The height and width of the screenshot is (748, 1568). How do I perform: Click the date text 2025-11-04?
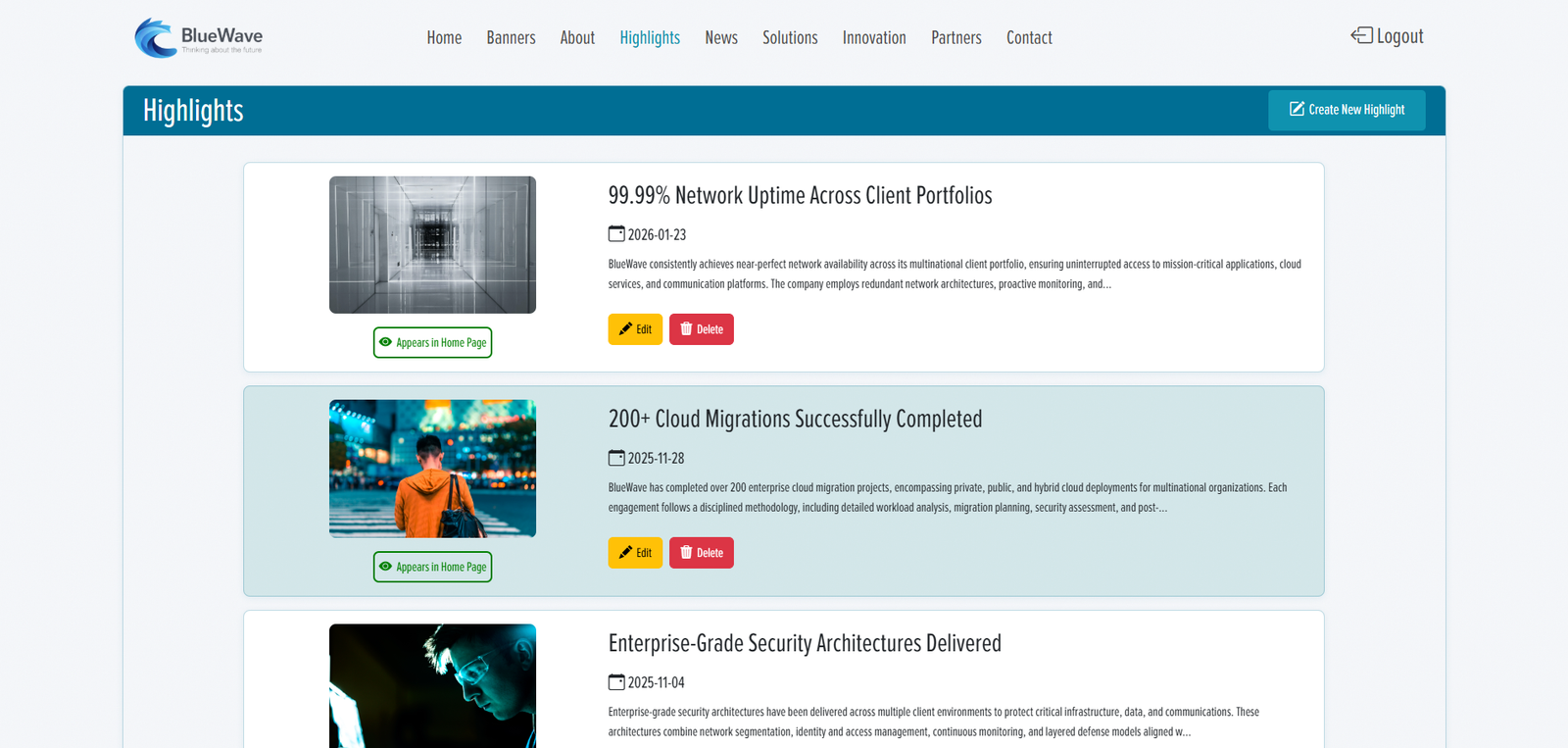pyautogui.click(x=656, y=682)
